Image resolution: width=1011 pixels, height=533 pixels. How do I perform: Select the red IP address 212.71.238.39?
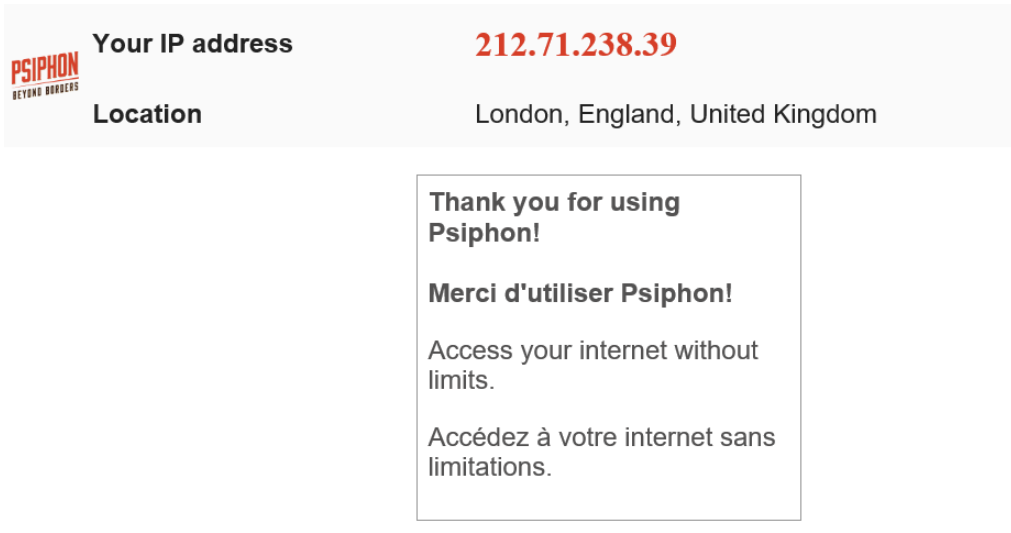click(x=576, y=45)
